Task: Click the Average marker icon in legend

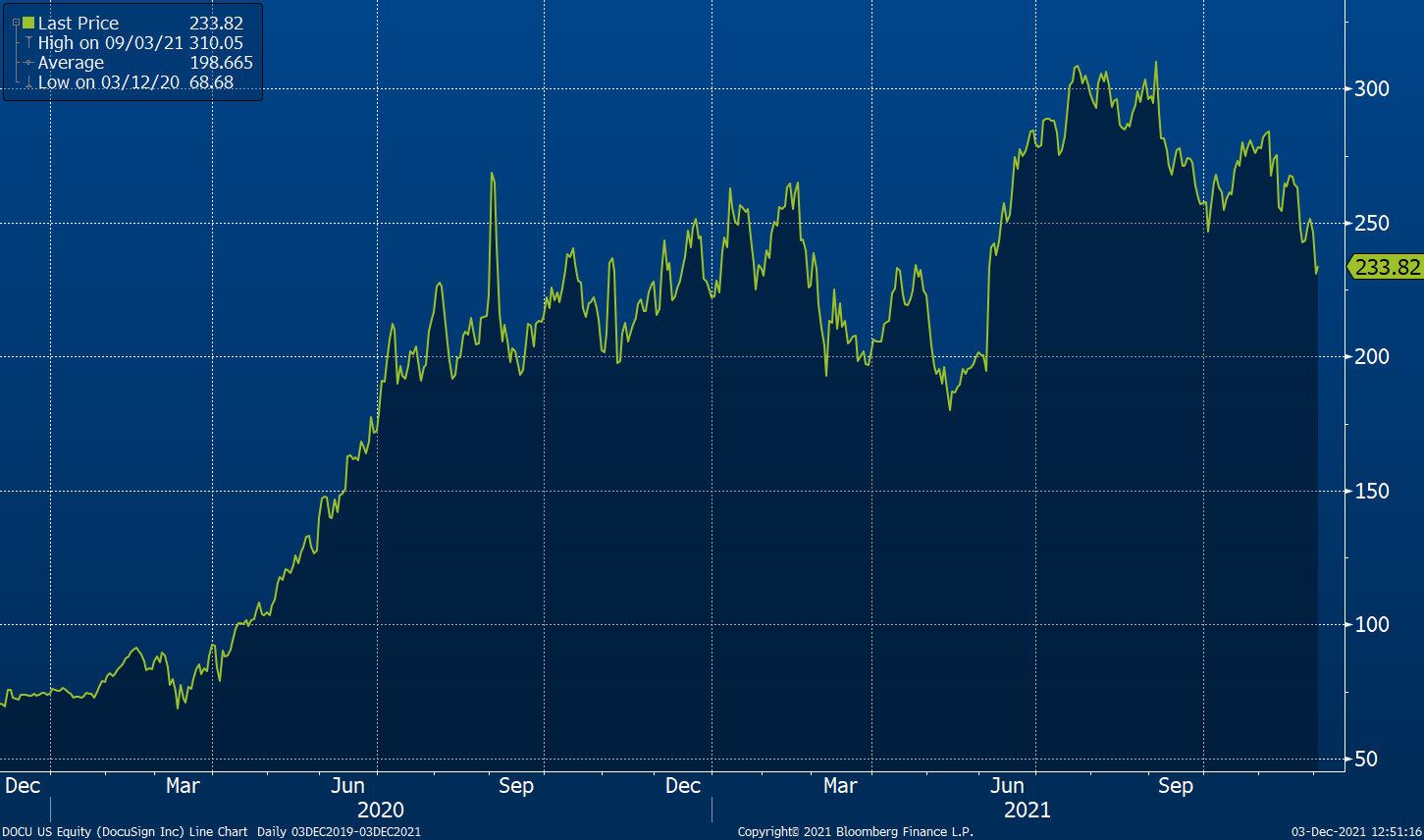Action: point(28,63)
